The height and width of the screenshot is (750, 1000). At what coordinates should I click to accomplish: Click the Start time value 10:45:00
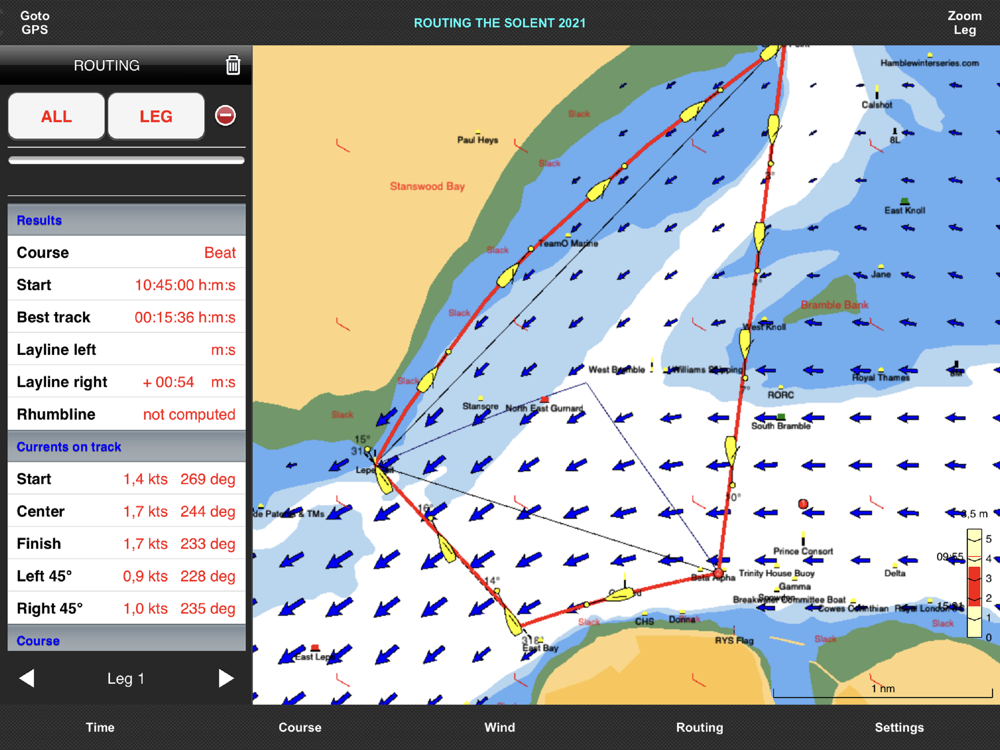click(185, 285)
